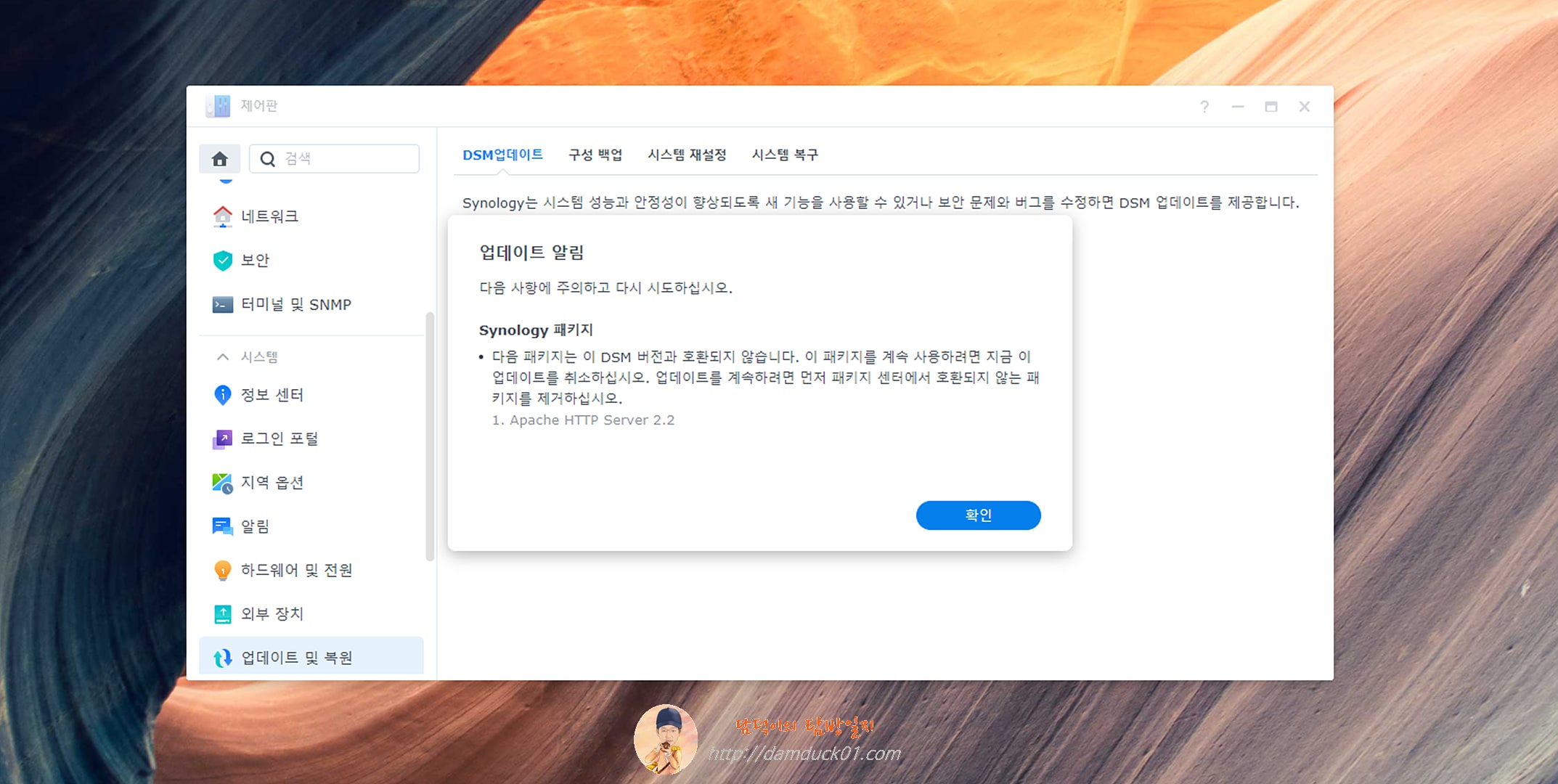Switch to the 구성 백업 tab
The width and height of the screenshot is (1558, 784).
(x=595, y=155)
